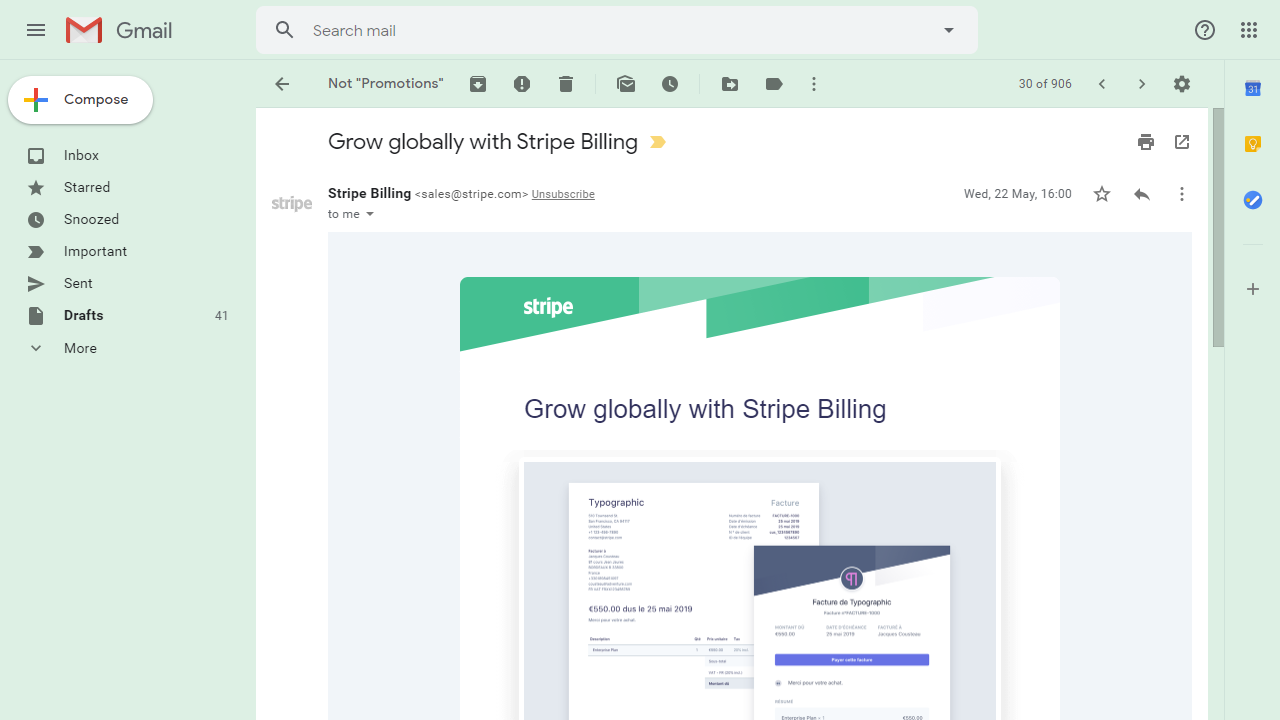Open the main menu hamburger icon

point(36,30)
